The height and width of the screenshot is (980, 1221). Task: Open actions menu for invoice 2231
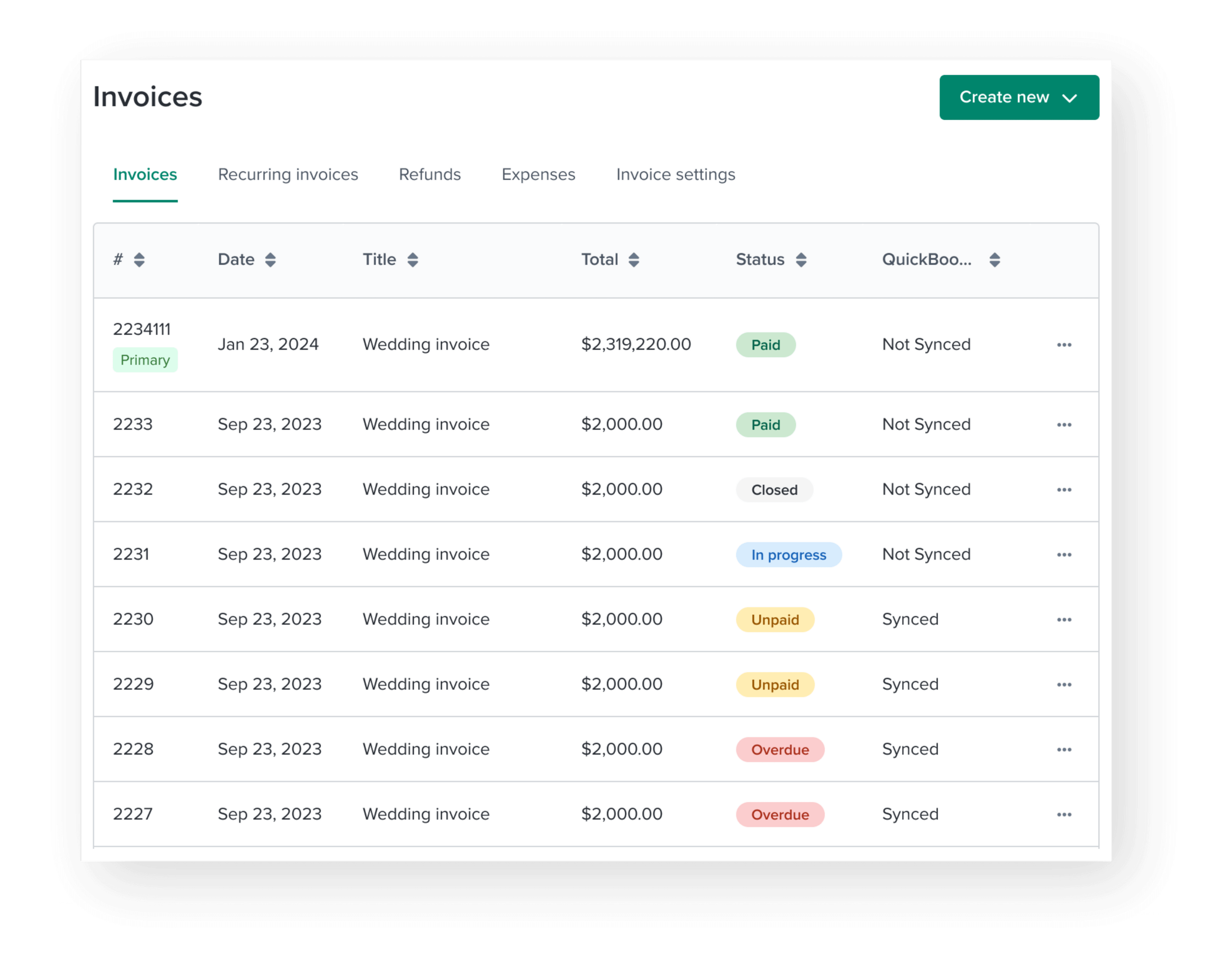pos(1064,555)
